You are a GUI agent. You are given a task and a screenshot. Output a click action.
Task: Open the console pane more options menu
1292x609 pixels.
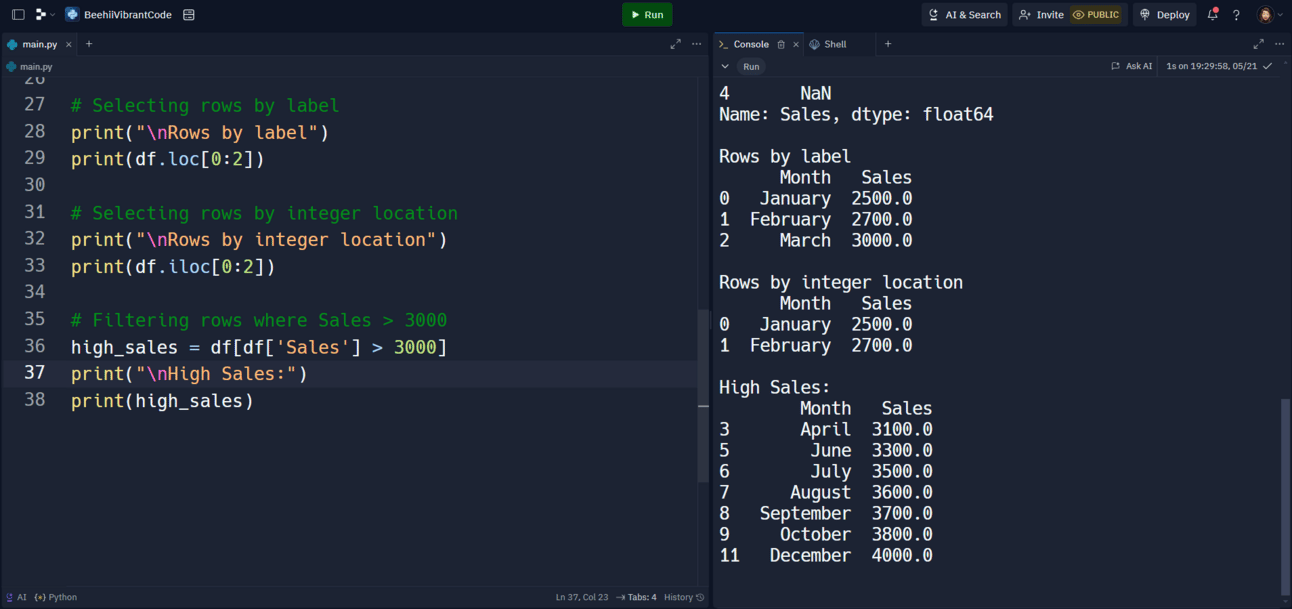pos(1280,44)
